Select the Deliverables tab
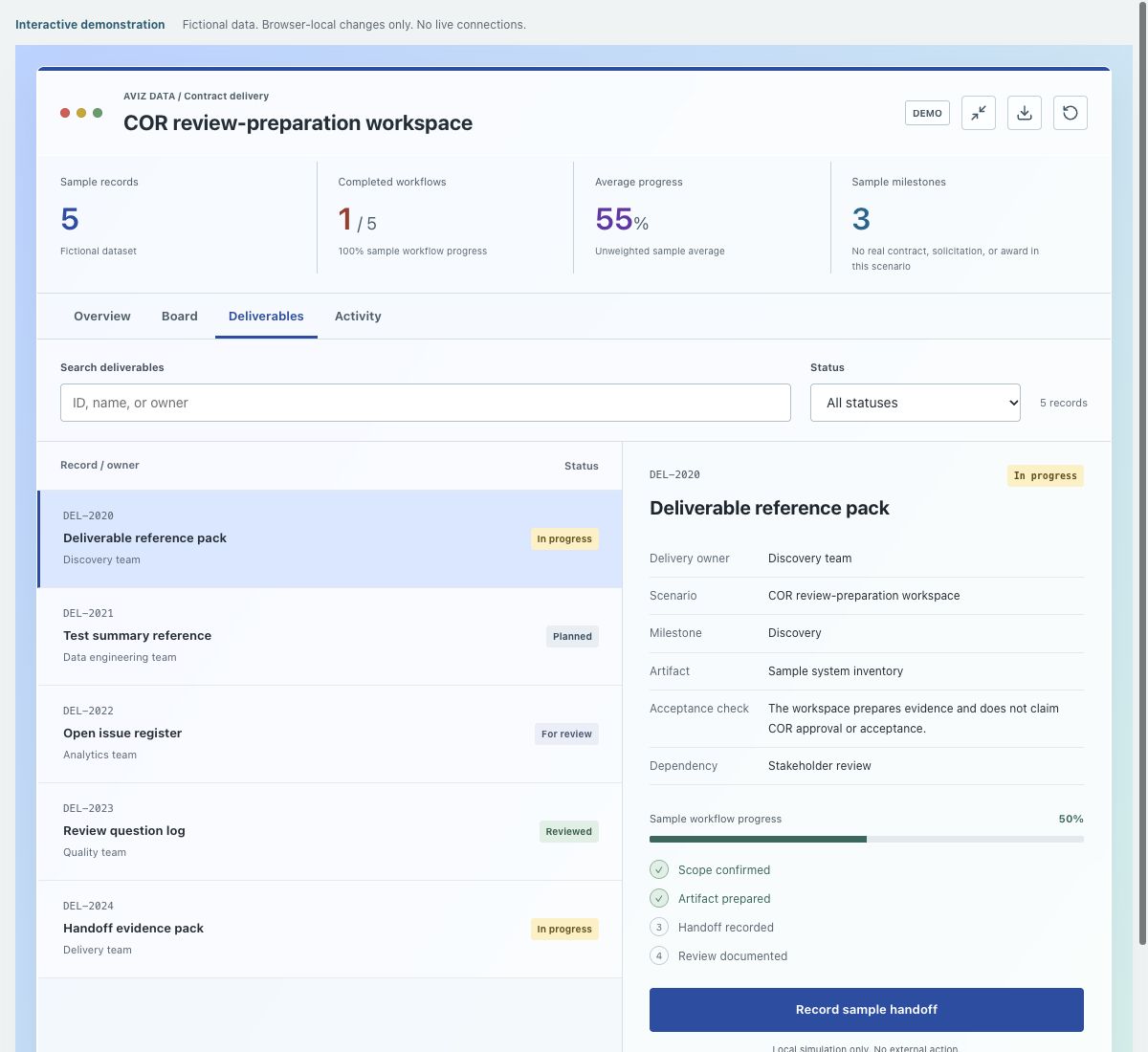Image resolution: width=1148 pixels, height=1052 pixels. 266,317
